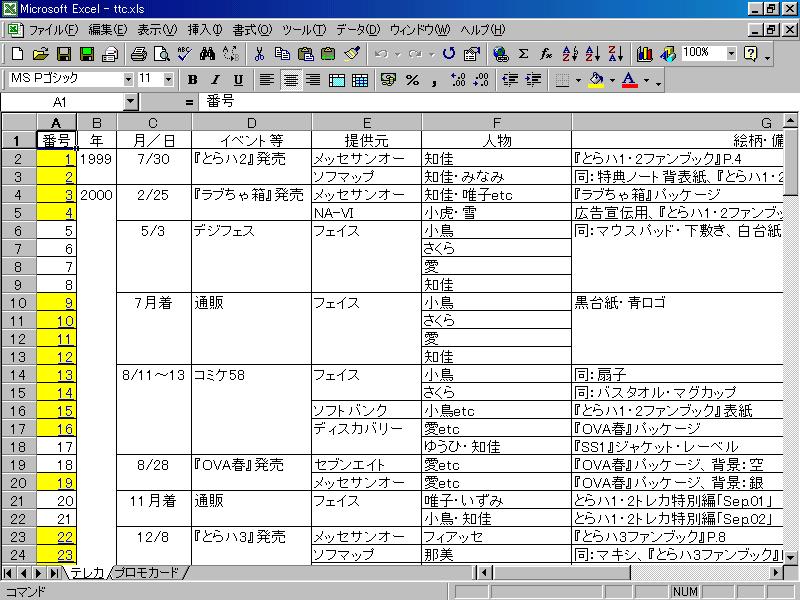Open the zoom percentage dropdown
This screenshot has width=800, height=600.
click(732, 53)
